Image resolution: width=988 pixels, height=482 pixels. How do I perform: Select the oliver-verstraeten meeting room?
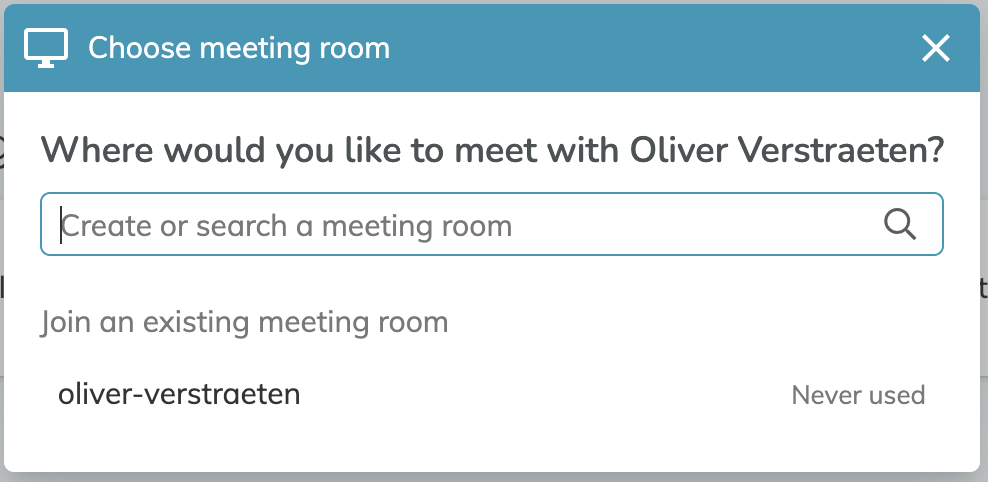pyautogui.click(x=491, y=394)
